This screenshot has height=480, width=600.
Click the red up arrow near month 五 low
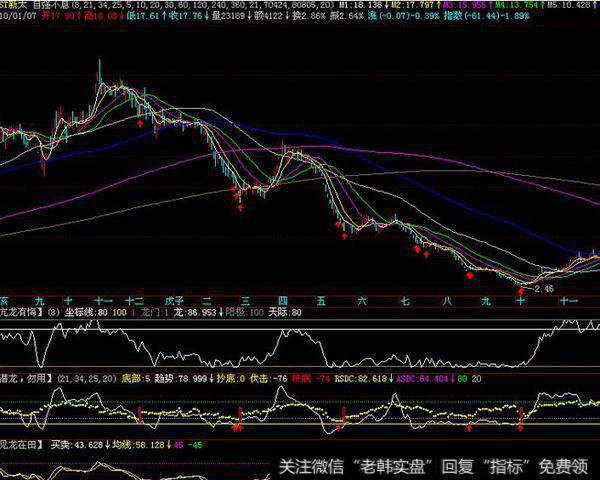tap(343, 236)
